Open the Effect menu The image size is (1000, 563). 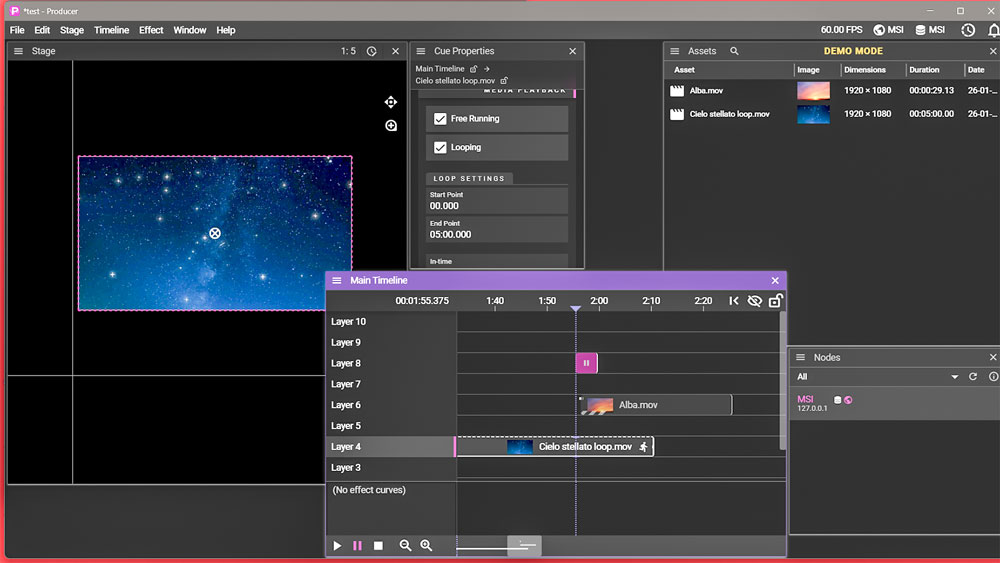click(x=151, y=30)
